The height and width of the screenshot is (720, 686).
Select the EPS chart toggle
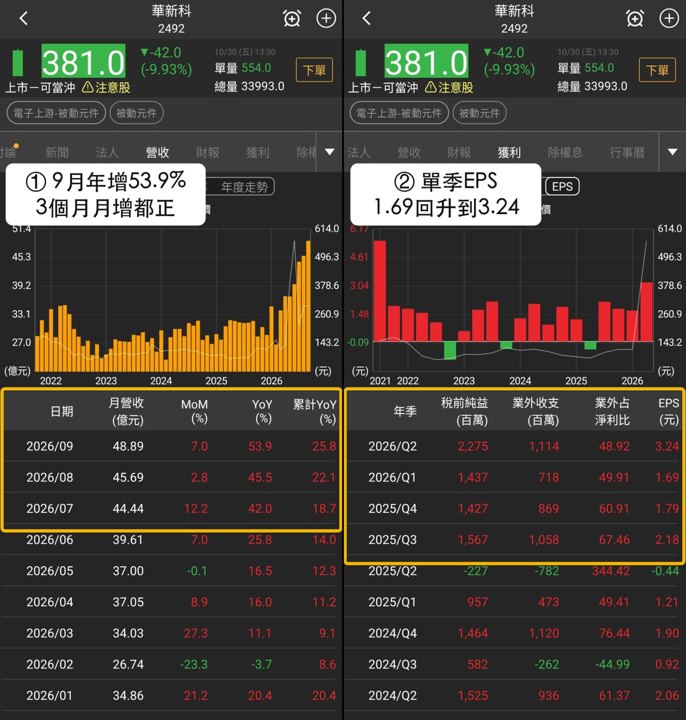pyautogui.click(x=562, y=186)
